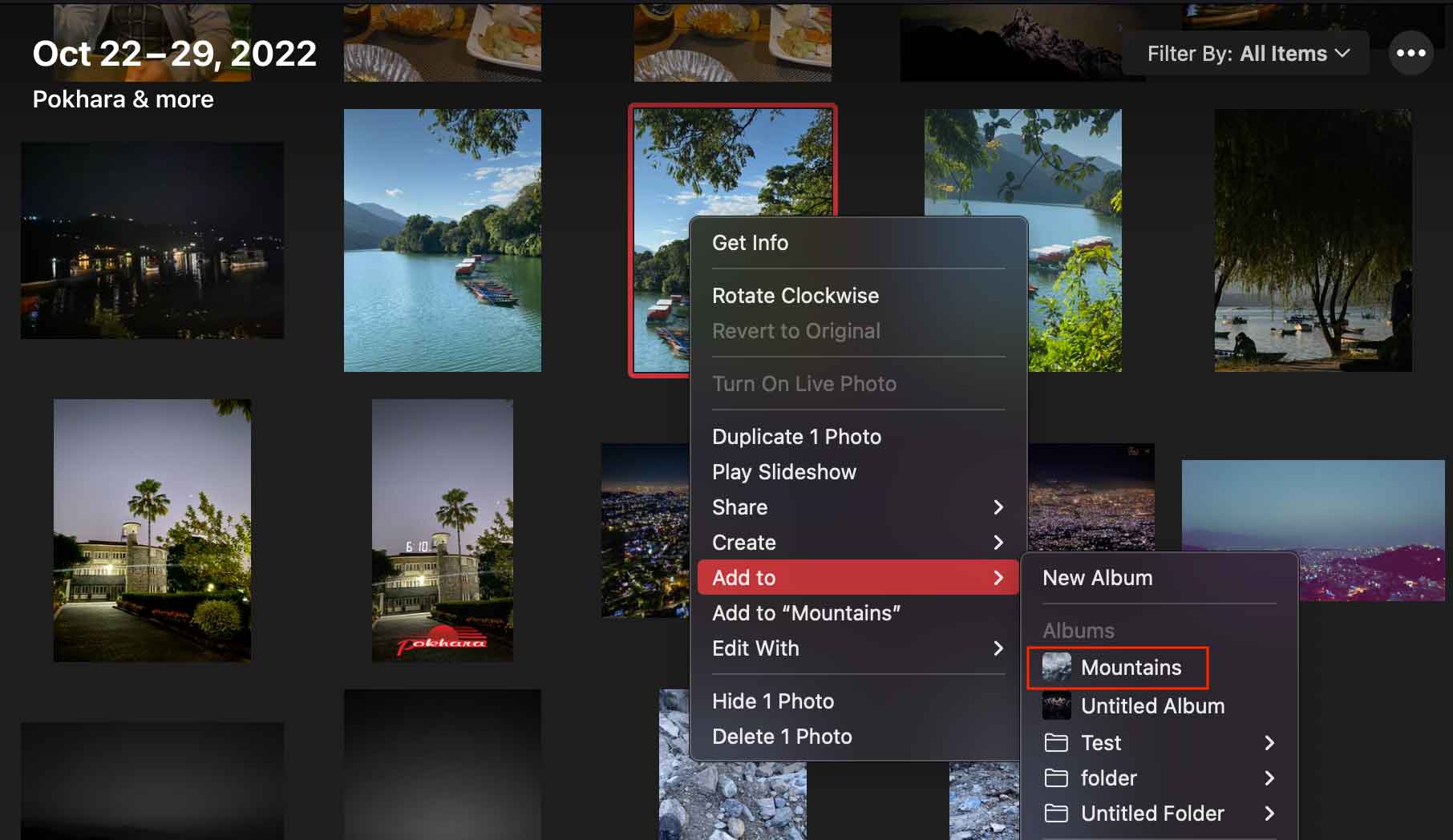Image resolution: width=1453 pixels, height=840 pixels.
Task: Expand the Create submenu arrow
Action: [998, 543]
